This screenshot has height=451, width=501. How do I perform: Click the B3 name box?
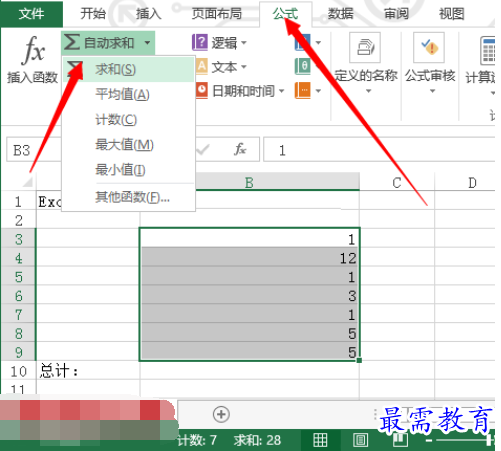tap(34, 150)
